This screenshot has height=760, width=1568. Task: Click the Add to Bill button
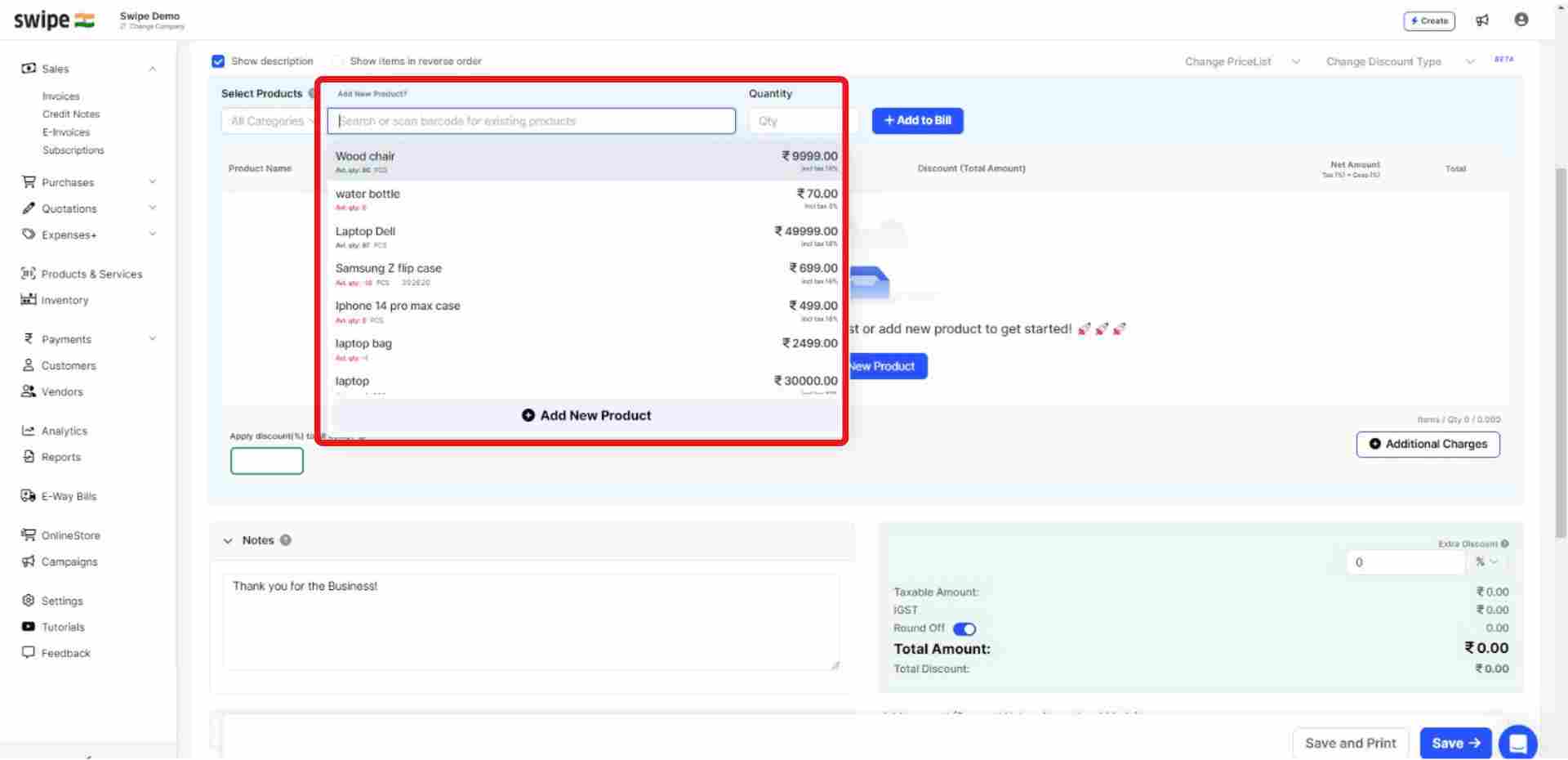[917, 120]
